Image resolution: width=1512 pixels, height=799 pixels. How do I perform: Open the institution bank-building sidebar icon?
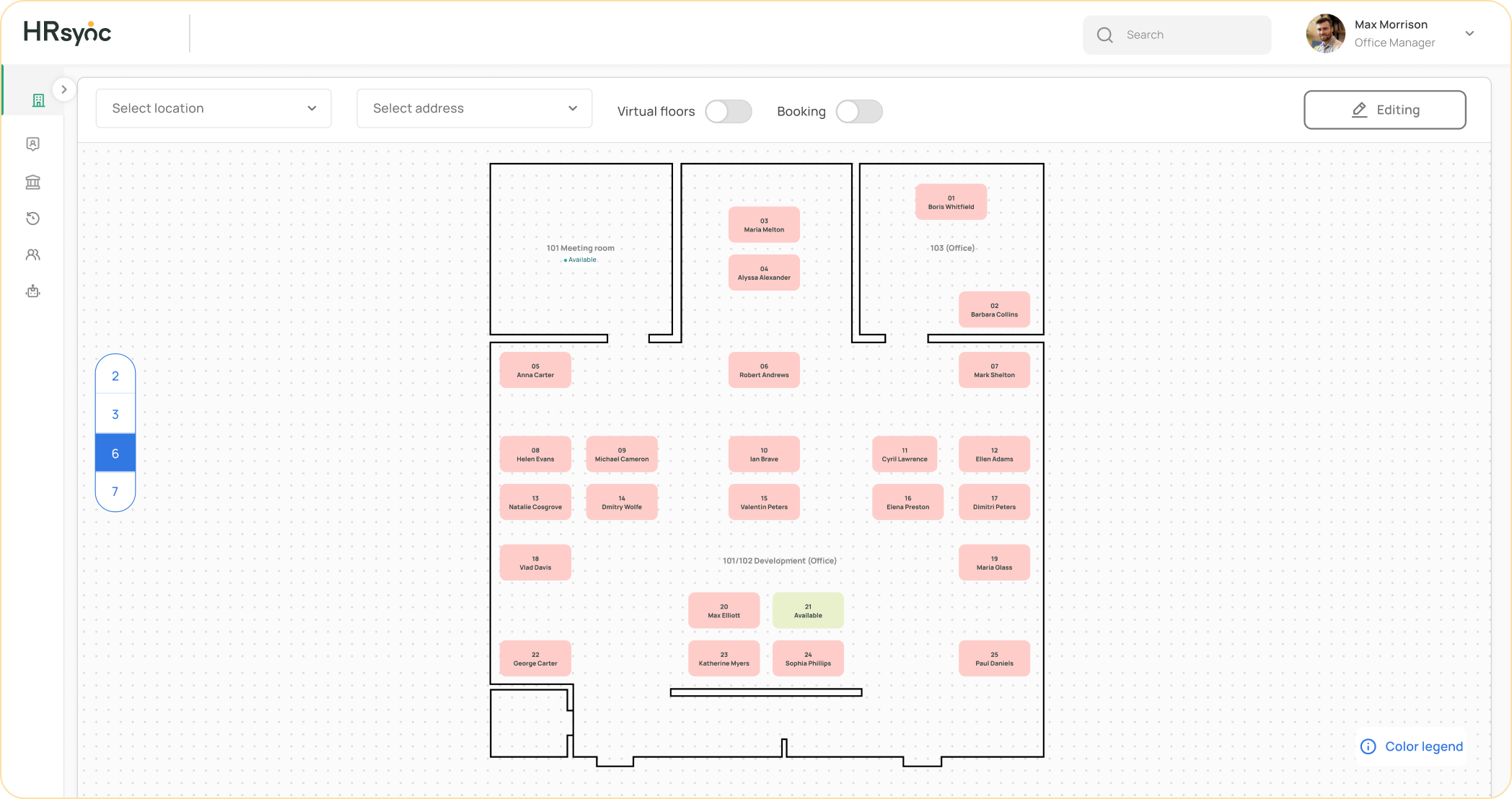pos(33,182)
